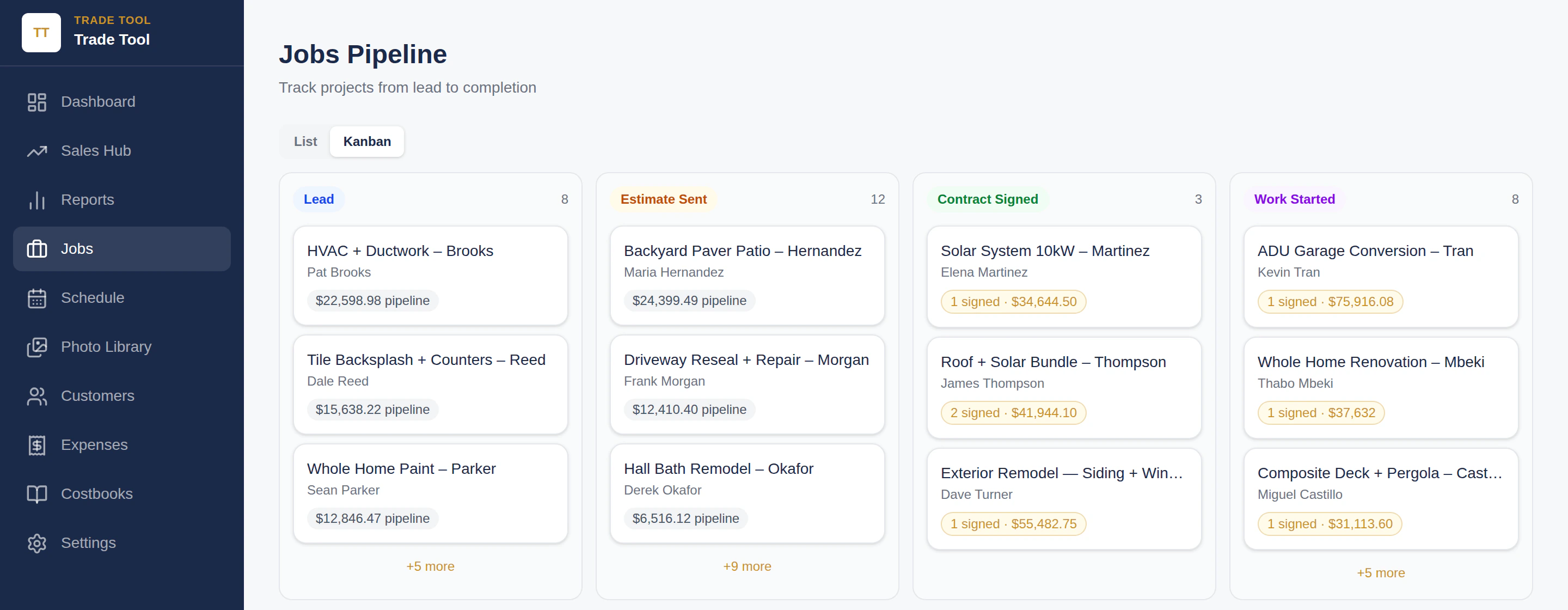Select Schedule in the sidebar
1568x610 pixels.
click(122, 298)
